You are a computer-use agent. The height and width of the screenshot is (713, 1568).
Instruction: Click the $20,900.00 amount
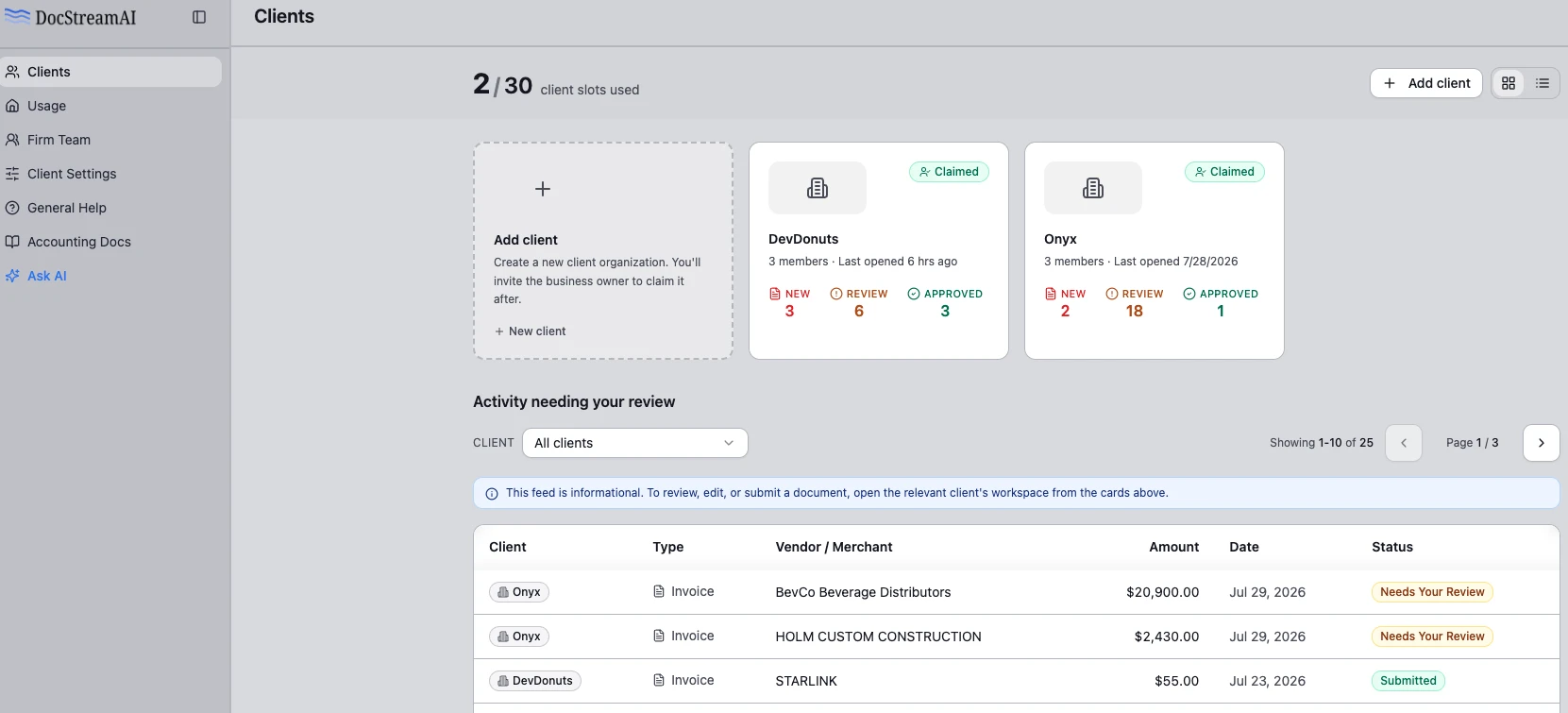click(1162, 592)
